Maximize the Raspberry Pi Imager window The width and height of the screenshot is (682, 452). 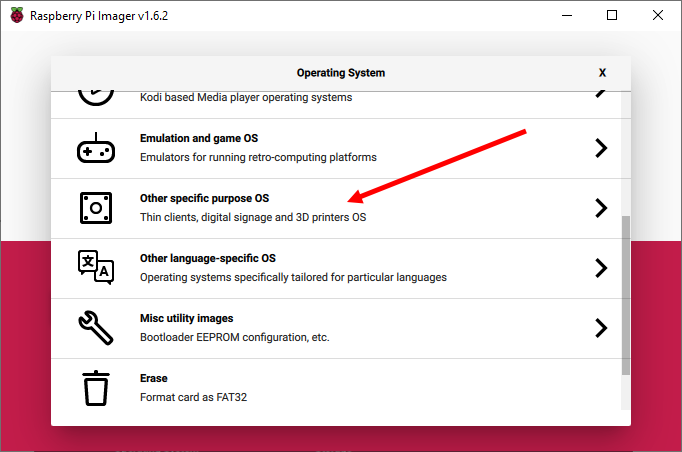tap(612, 15)
